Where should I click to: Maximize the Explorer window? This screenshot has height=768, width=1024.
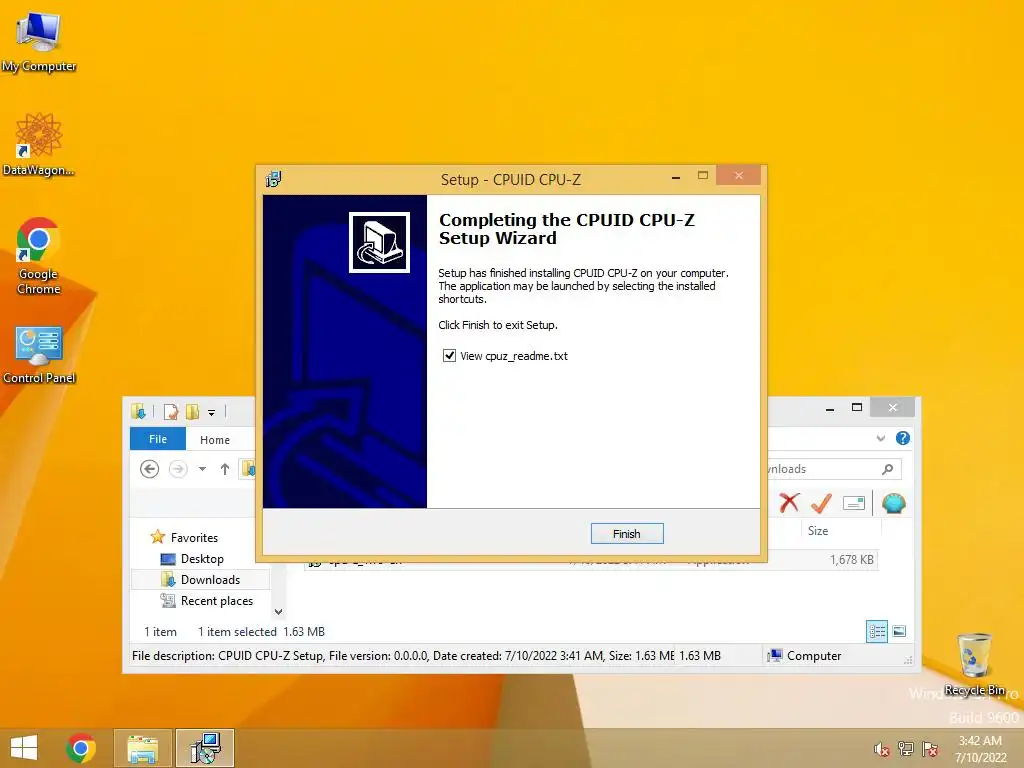click(x=857, y=408)
